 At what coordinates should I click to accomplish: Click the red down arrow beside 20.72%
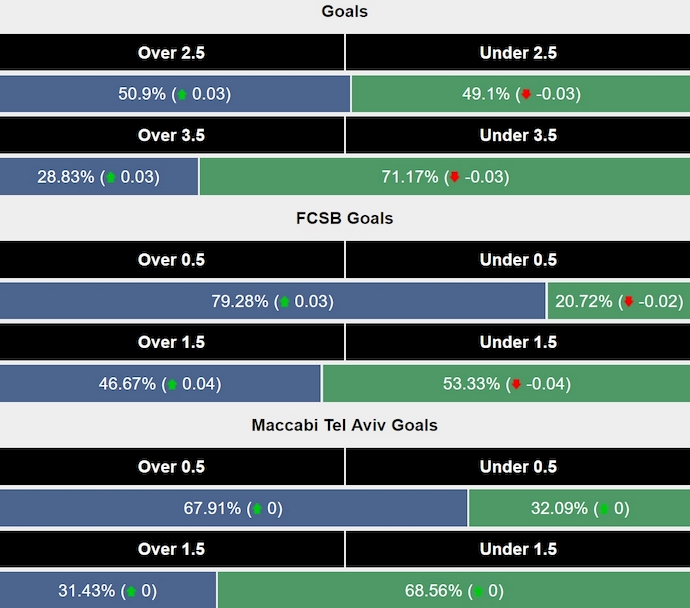tap(628, 301)
